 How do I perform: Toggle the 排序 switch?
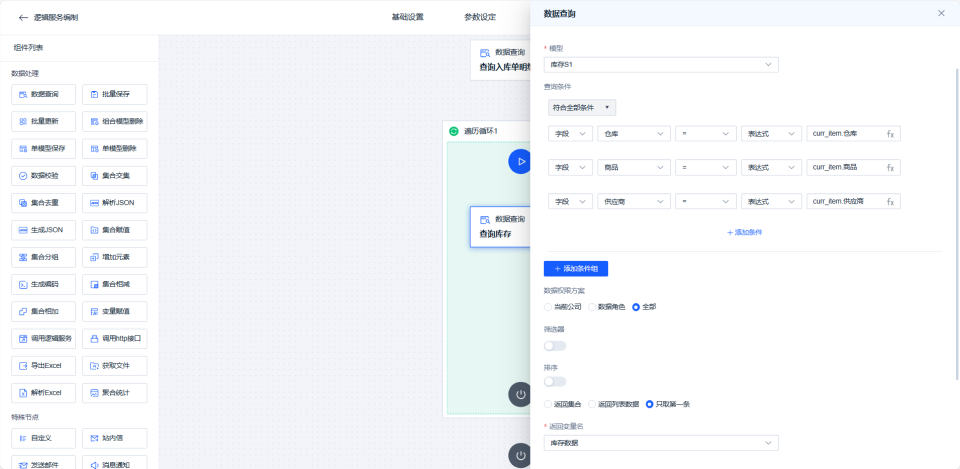click(x=555, y=381)
